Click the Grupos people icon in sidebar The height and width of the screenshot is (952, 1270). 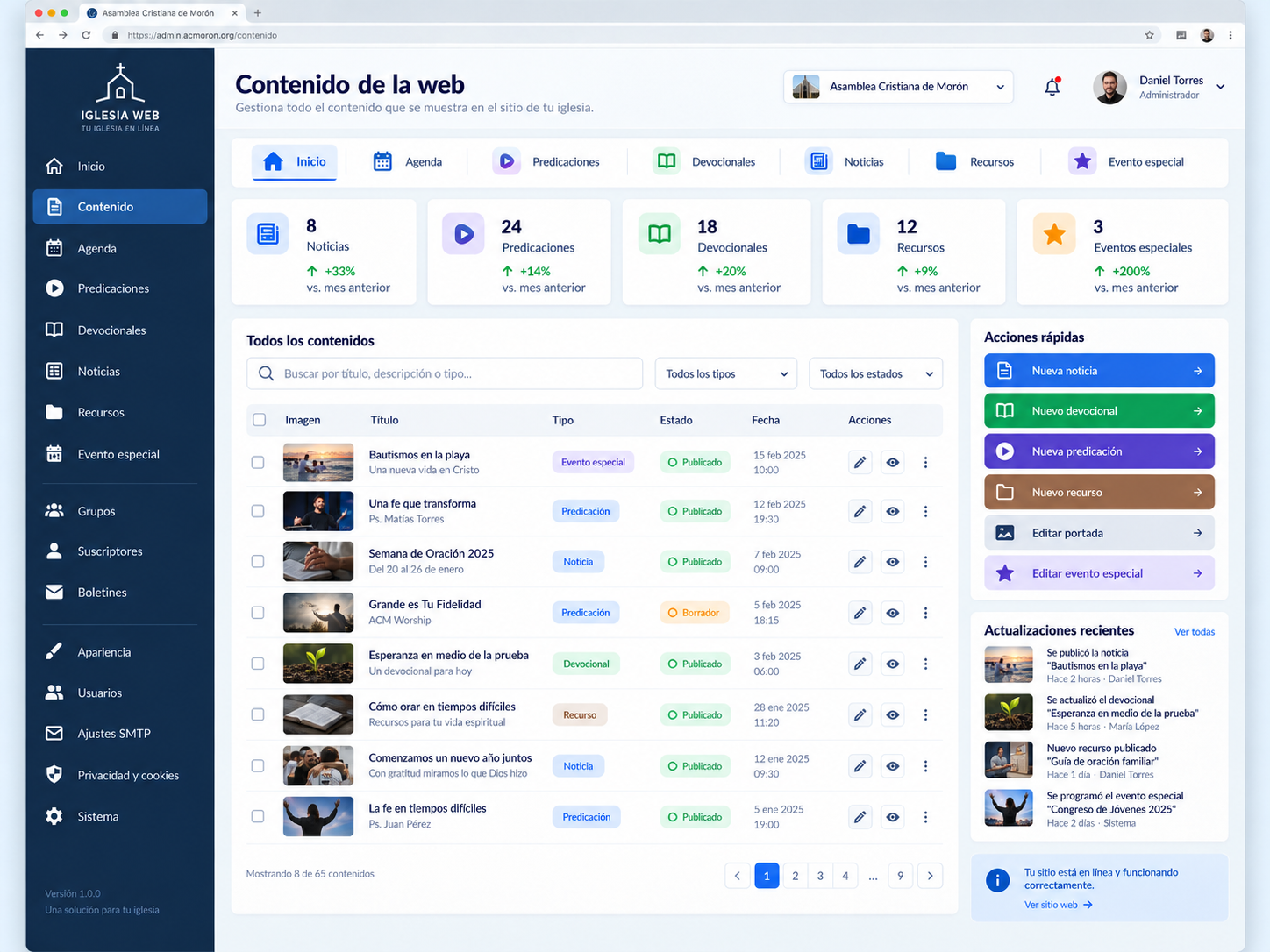pos(54,510)
